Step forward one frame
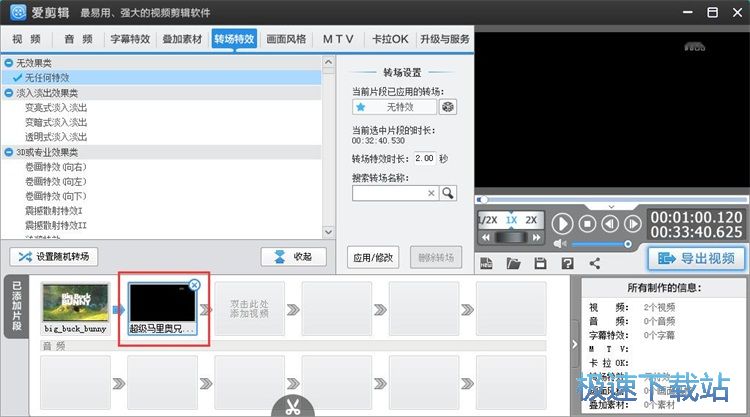The image size is (750, 417). [632, 223]
